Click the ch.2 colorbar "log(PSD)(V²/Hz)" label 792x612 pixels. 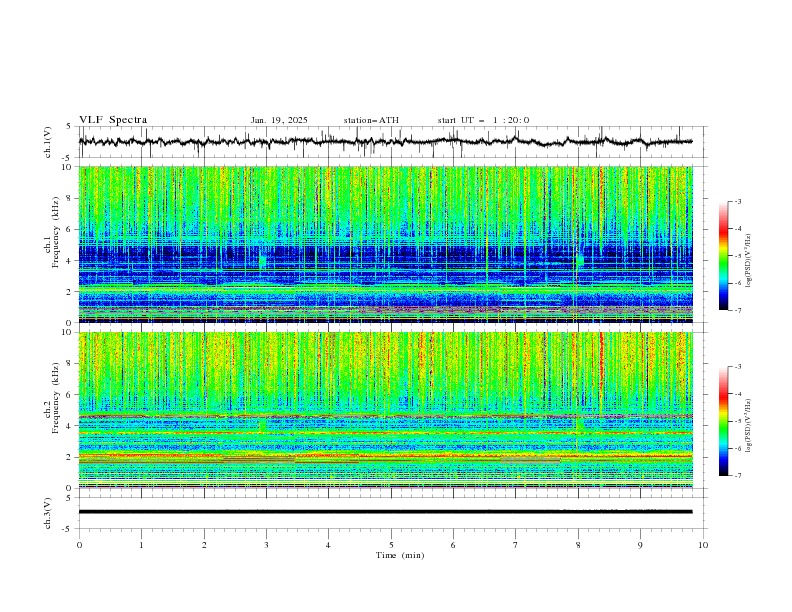749,426
